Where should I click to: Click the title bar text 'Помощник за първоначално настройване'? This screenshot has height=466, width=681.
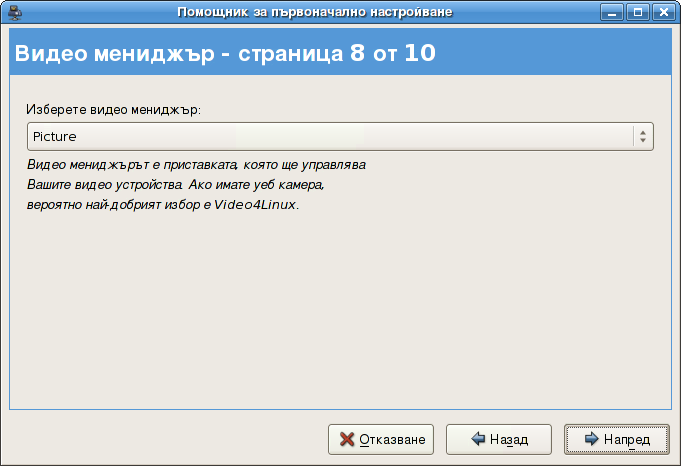[314, 12]
